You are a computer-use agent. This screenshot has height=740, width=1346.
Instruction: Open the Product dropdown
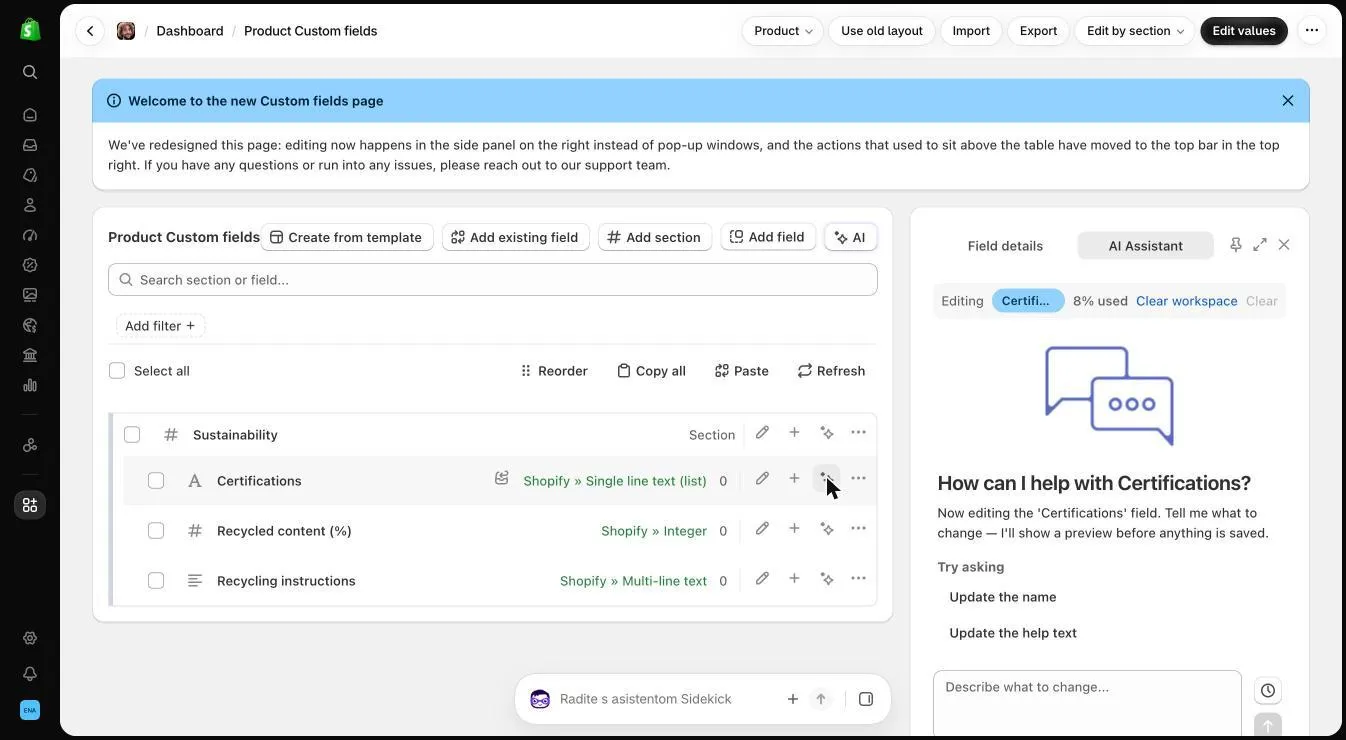point(783,31)
